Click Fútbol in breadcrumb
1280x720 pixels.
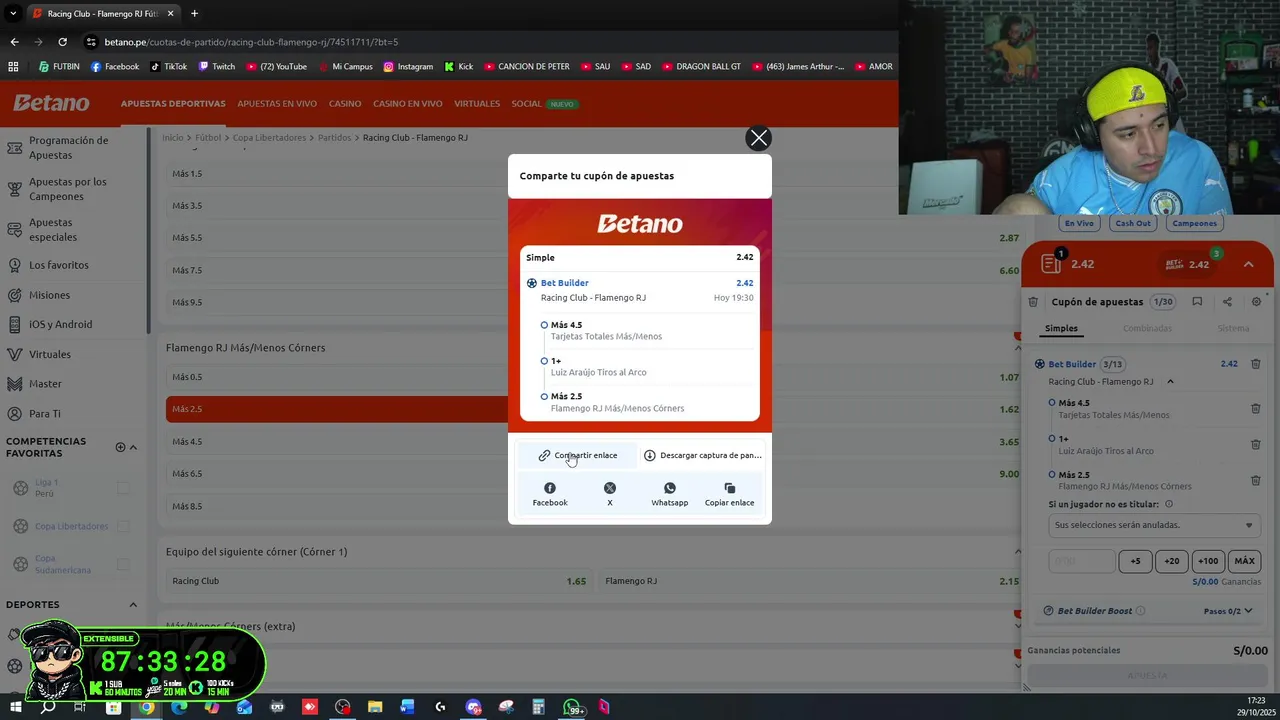pos(208,137)
